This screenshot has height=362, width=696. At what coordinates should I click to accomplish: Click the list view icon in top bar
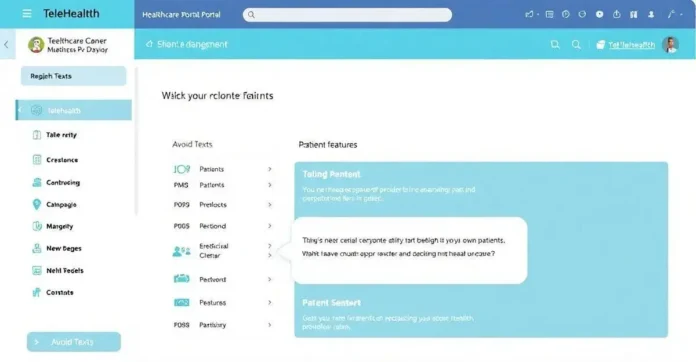[550, 15]
